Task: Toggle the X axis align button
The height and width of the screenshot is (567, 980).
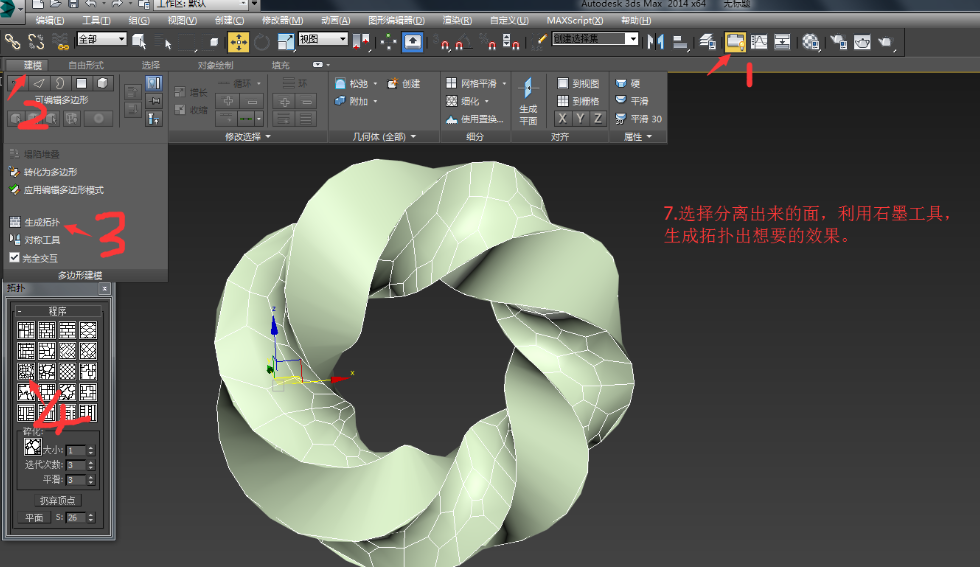Action: pos(562,118)
